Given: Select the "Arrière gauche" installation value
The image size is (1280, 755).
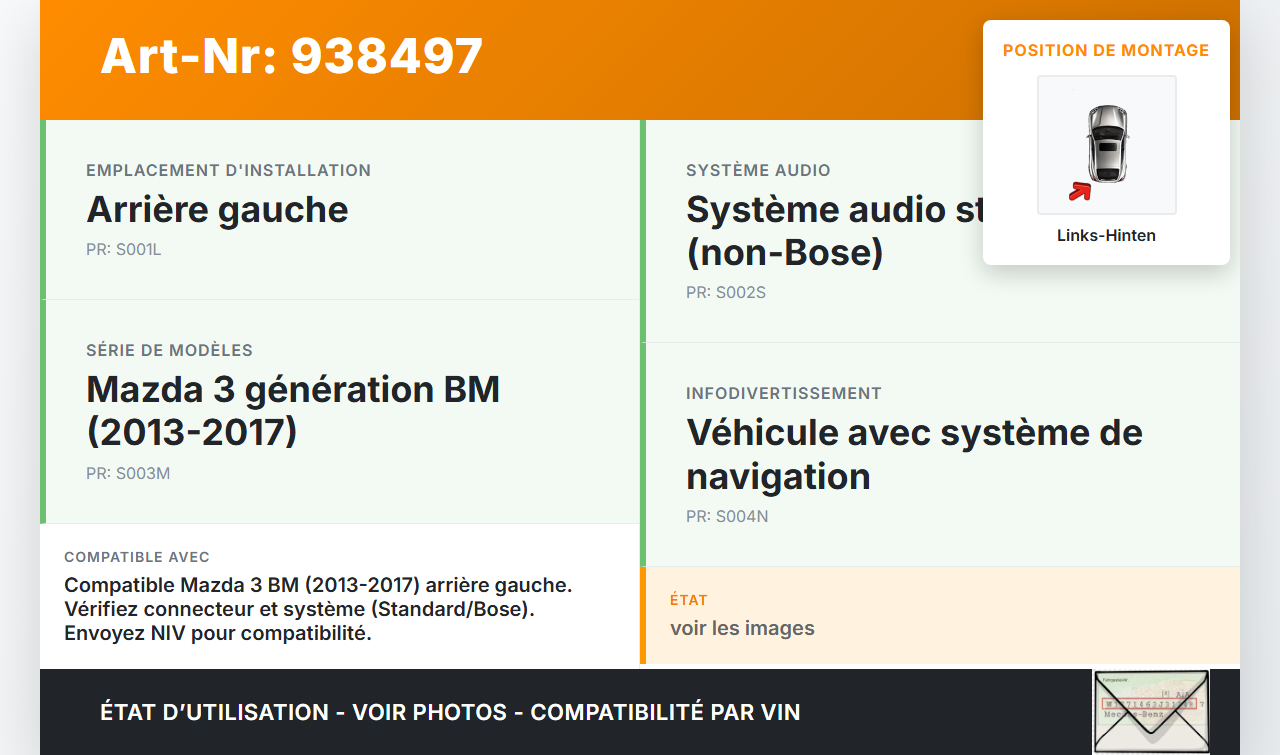Looking at the screenshot, I should pos(217,210).
